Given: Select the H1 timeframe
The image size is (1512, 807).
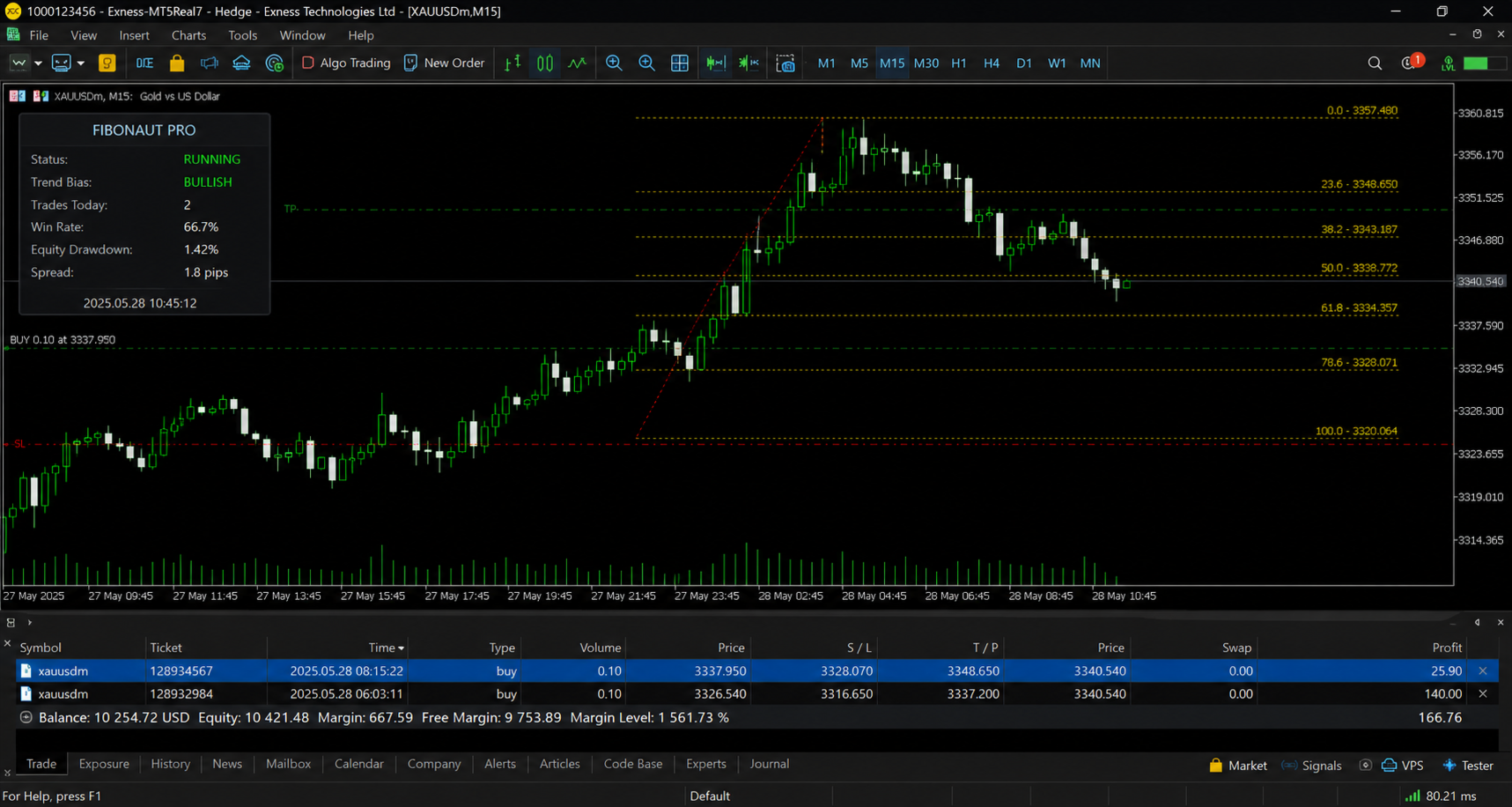Looking at the screenshot, I should click(959, 63).
